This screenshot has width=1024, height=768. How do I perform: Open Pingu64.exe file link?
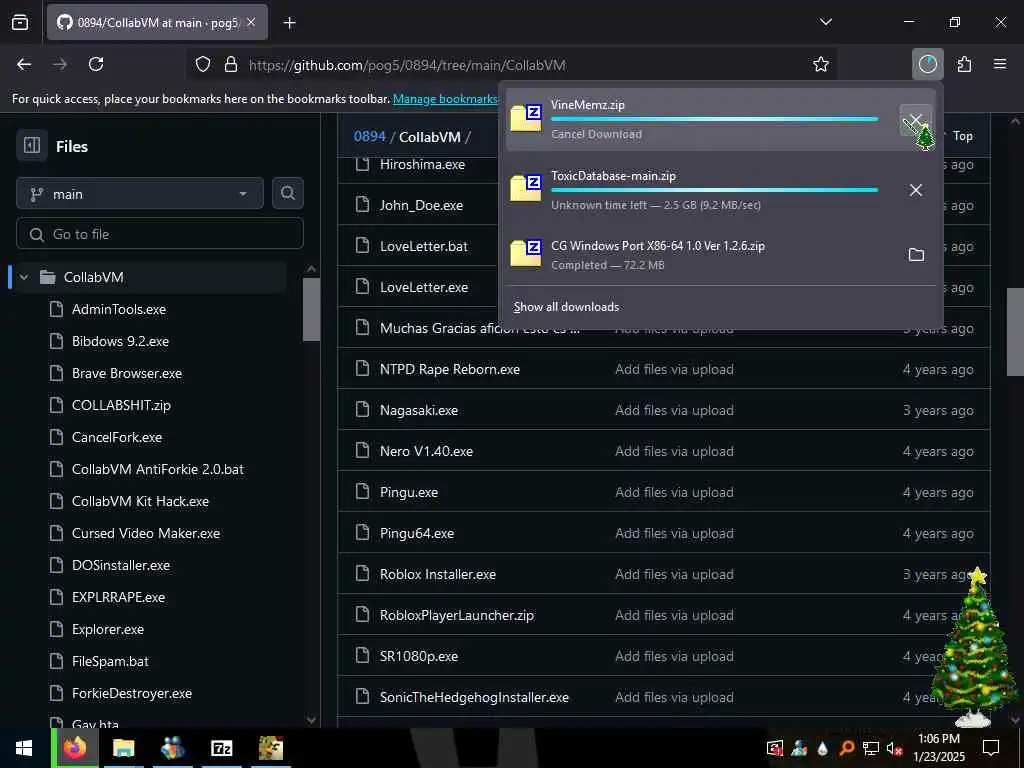417,533
